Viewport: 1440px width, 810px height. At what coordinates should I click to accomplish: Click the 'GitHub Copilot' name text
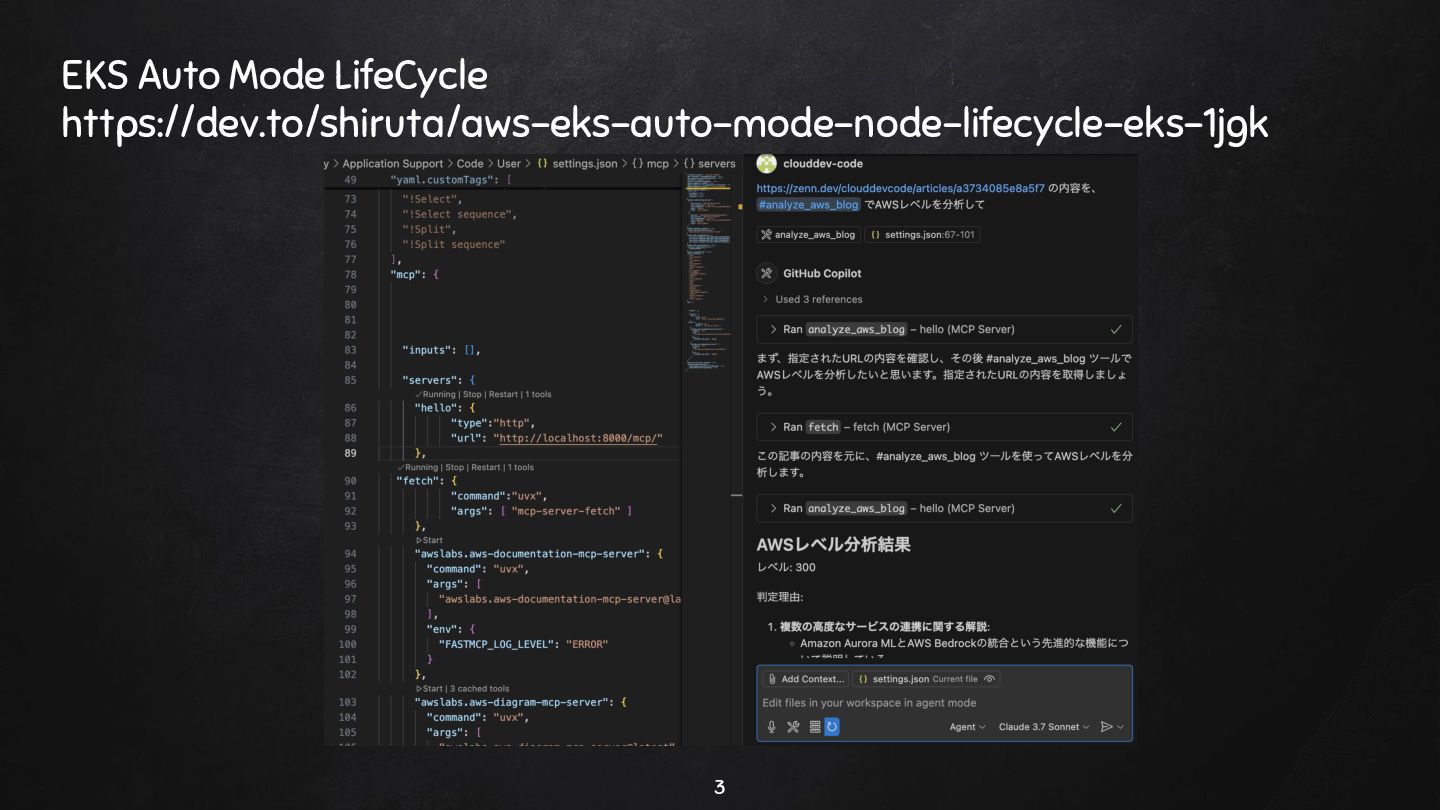point(822,273)
